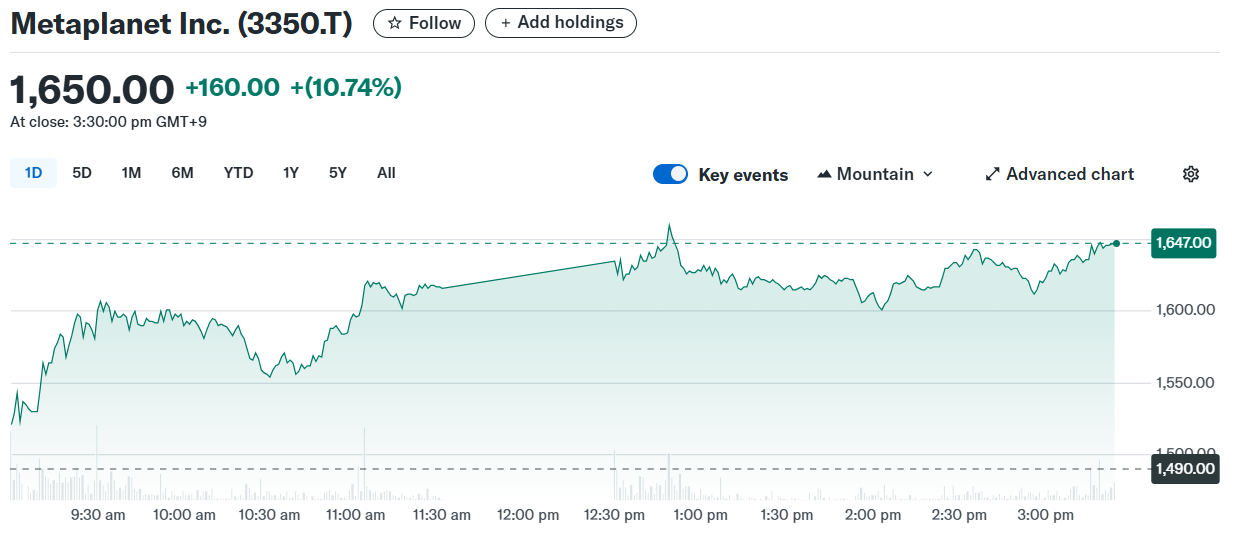Click the 1:00 pm time label
This screenshot has height=541, width=1242.
[x=701, y=515]
